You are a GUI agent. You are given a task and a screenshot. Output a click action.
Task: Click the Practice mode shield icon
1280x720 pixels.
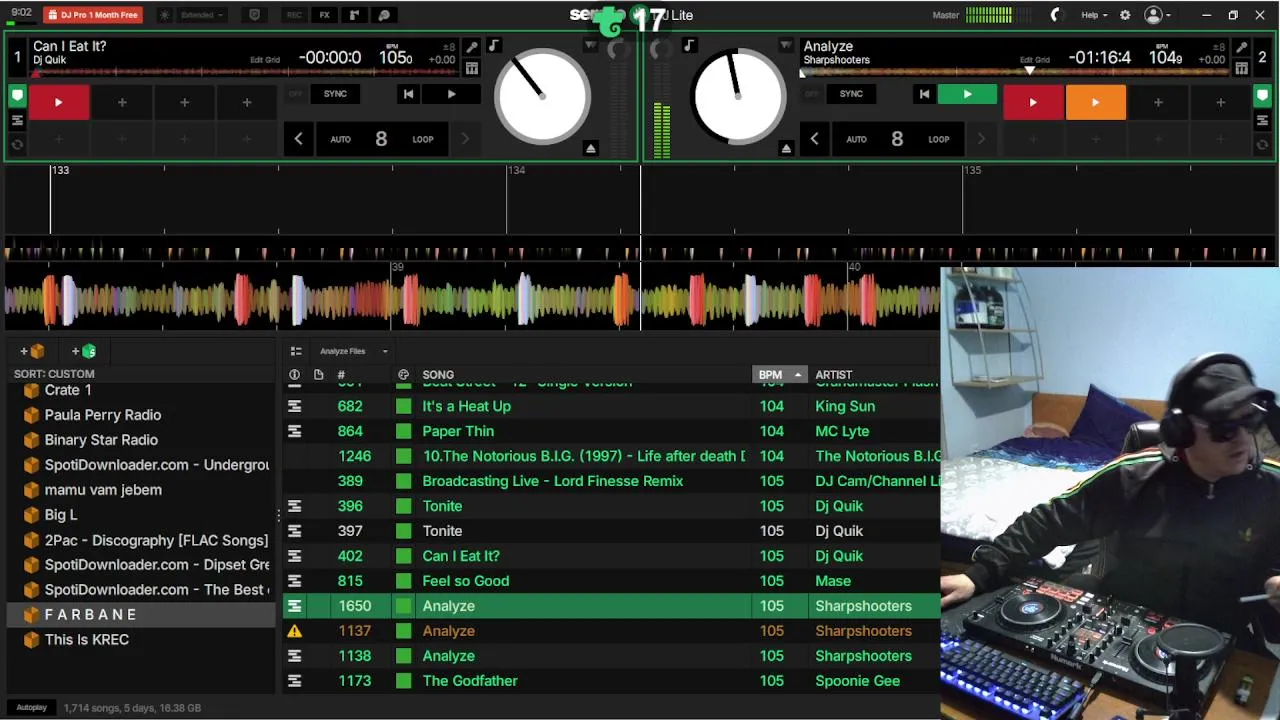pyautogui.click(x=254, y=15)
